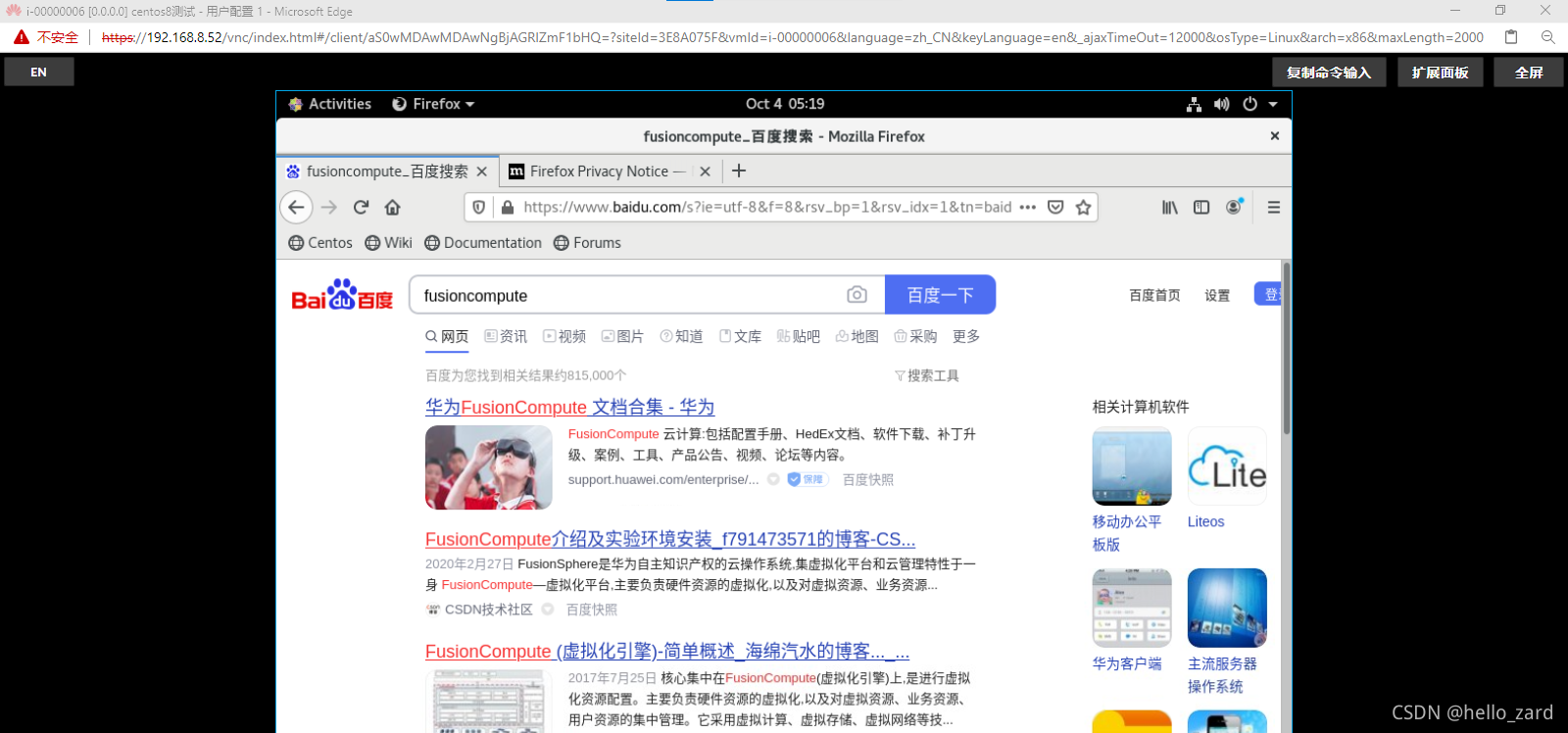Open Wiki bookmark
Image resolution: width=1568 pixels, height=733 pixels.
(x=388, y=243)
